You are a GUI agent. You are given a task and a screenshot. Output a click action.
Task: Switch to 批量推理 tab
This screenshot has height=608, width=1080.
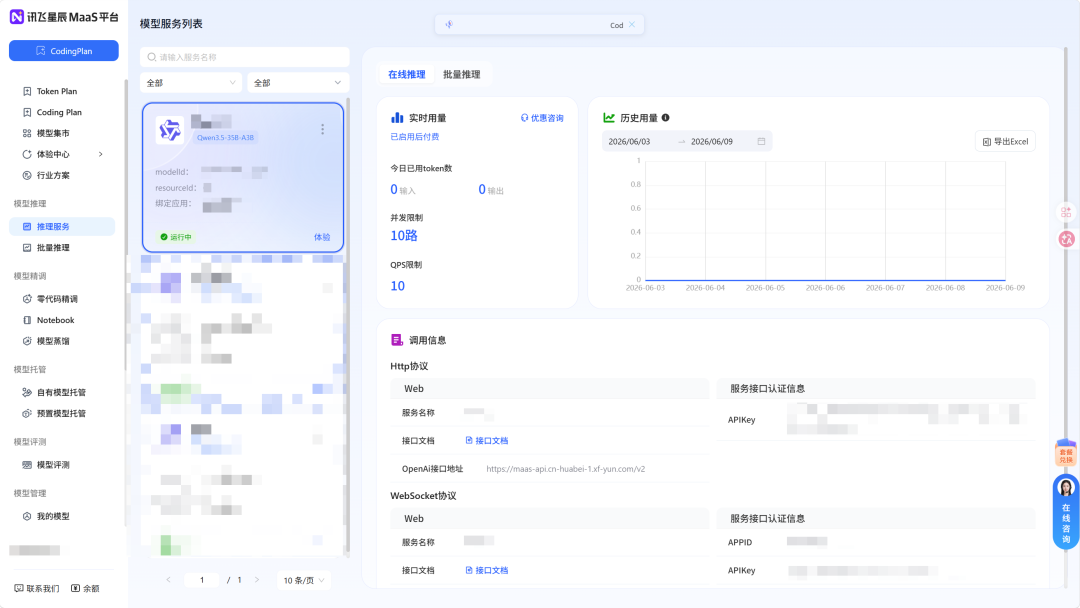coord(461,74)
